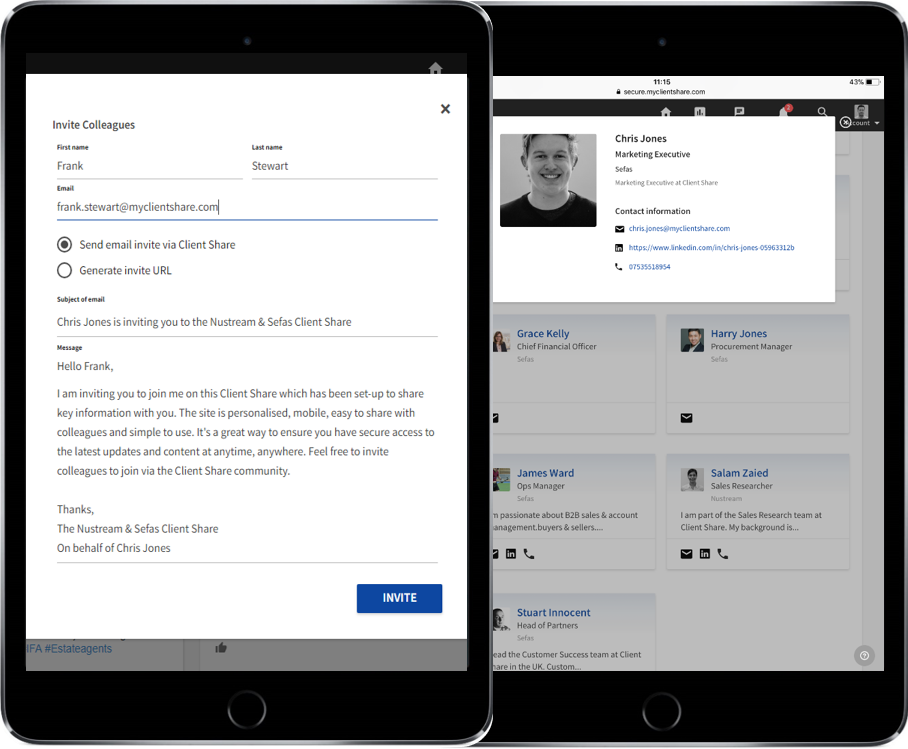Click the analytics bar chart icon
Viewport: 908px width, 749px height.
tap(700, 113)
